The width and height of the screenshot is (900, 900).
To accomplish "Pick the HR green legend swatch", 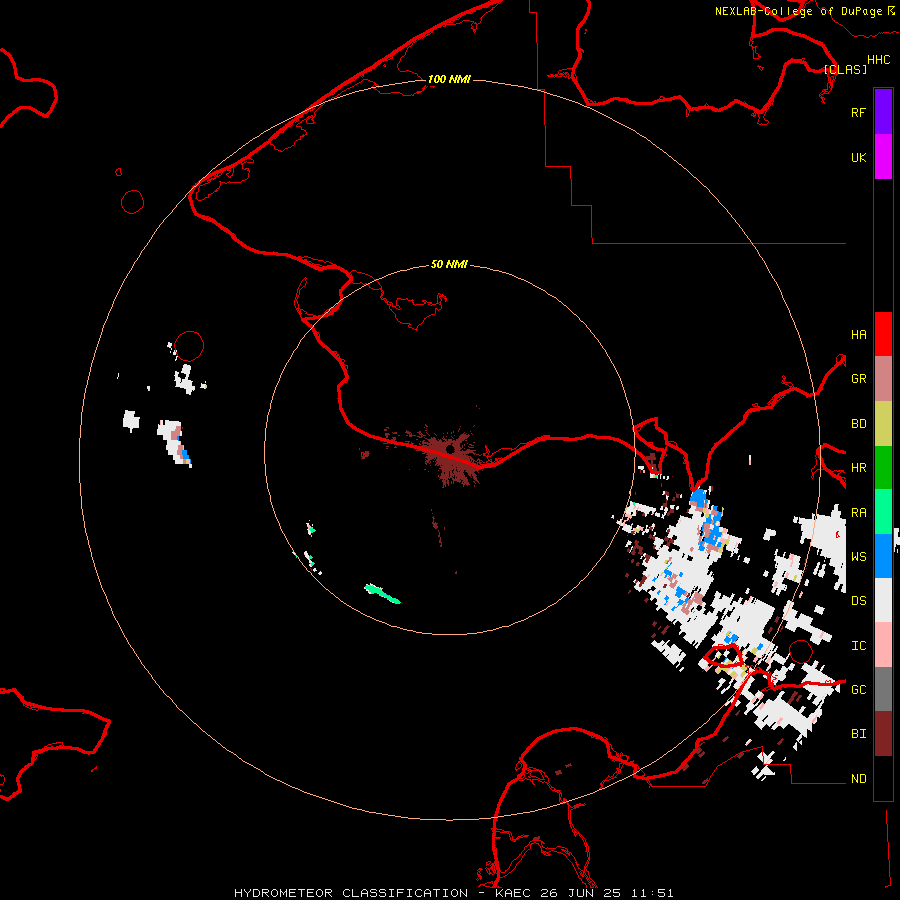I will (x=883, y=468).
